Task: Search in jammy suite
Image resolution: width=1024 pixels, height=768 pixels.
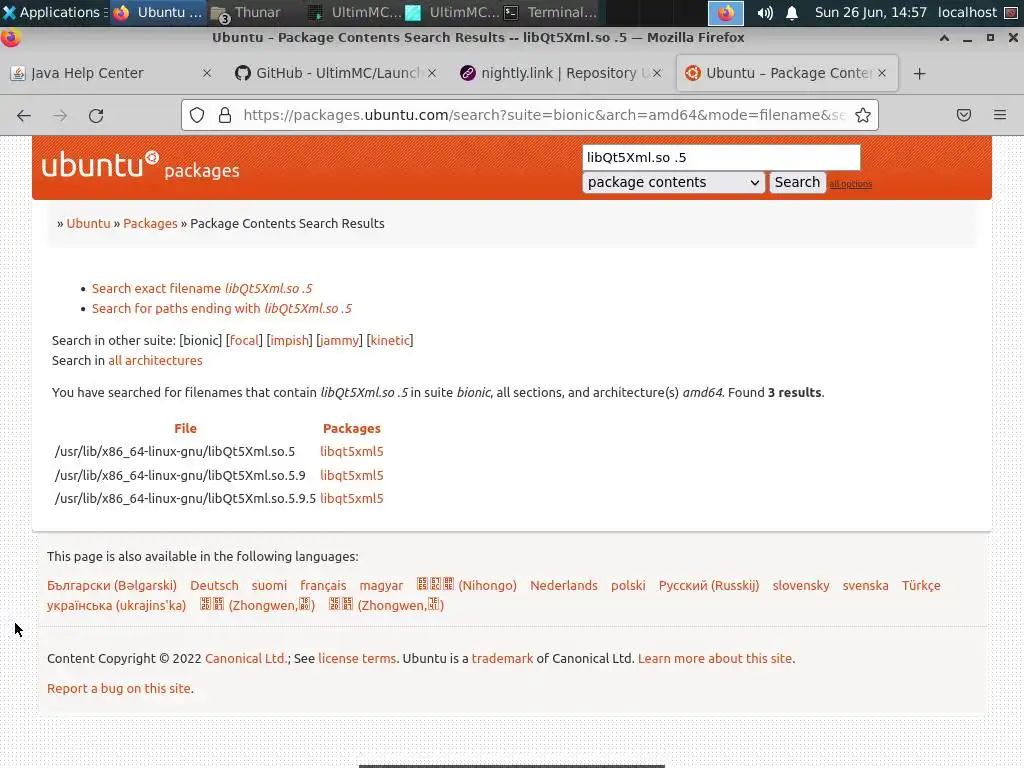Action: [339, 340]
